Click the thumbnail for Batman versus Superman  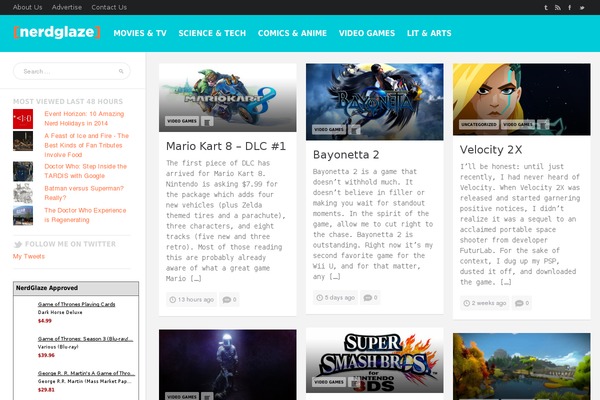pos(23,193)
